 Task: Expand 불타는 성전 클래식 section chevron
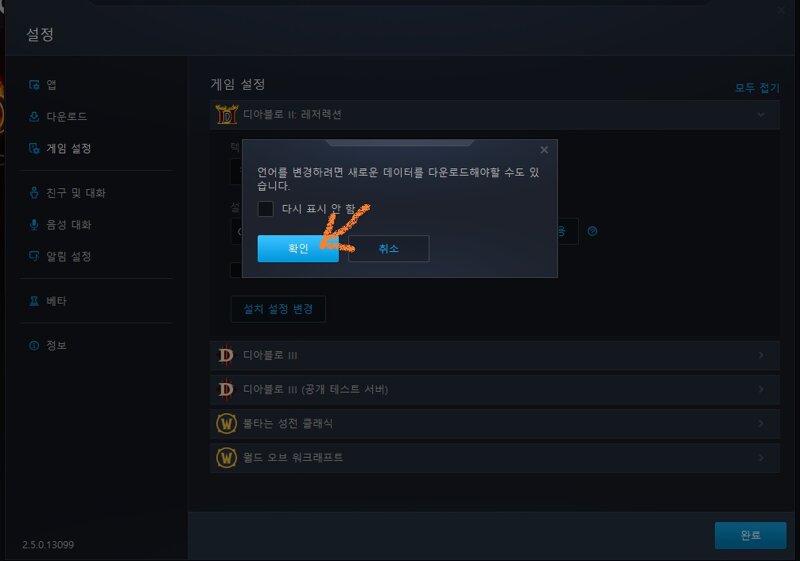click(x=761, y=423)
